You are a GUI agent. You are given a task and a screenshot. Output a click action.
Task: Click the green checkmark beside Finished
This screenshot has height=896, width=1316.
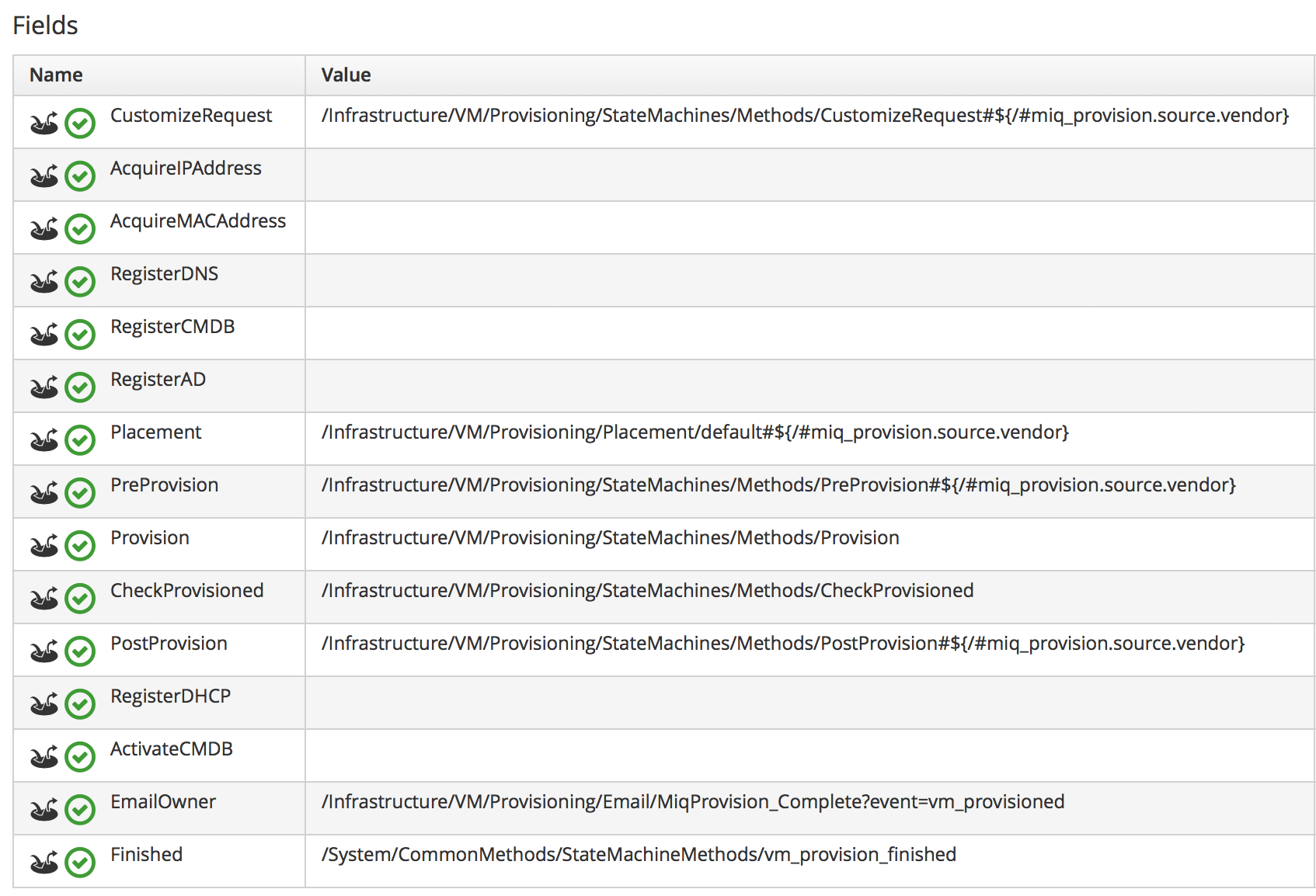[80, 863]
